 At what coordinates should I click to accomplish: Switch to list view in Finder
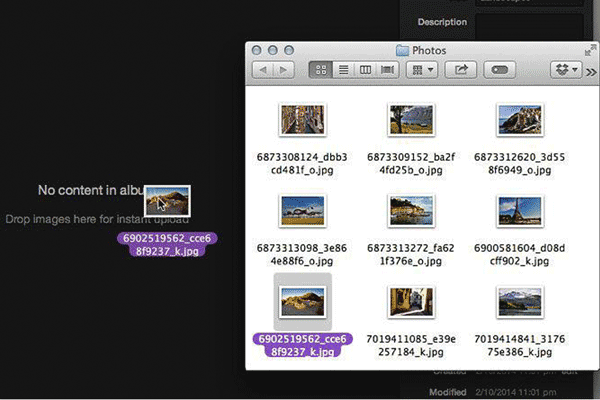[x=344, y=70]
